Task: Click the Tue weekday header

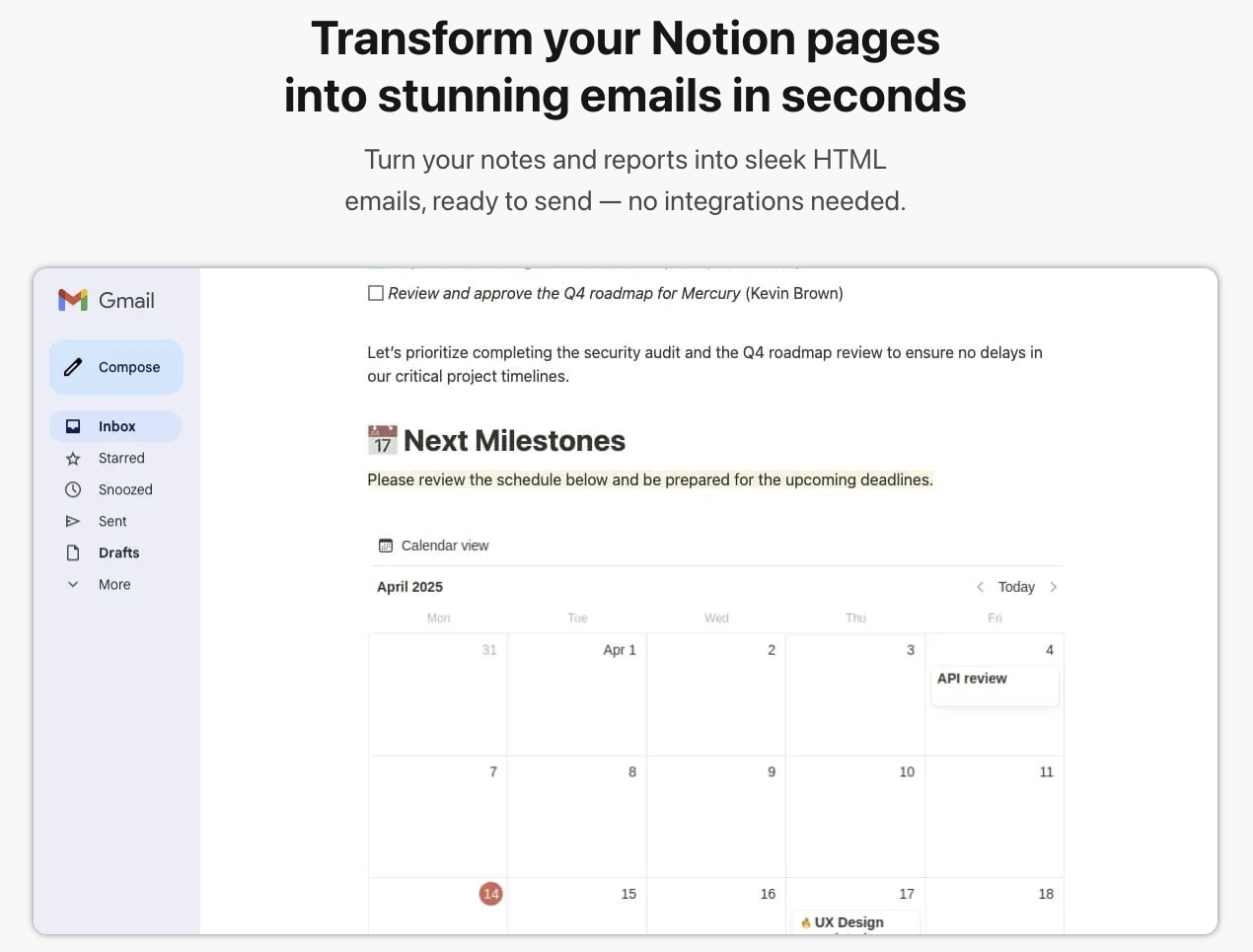Action: 577,619
